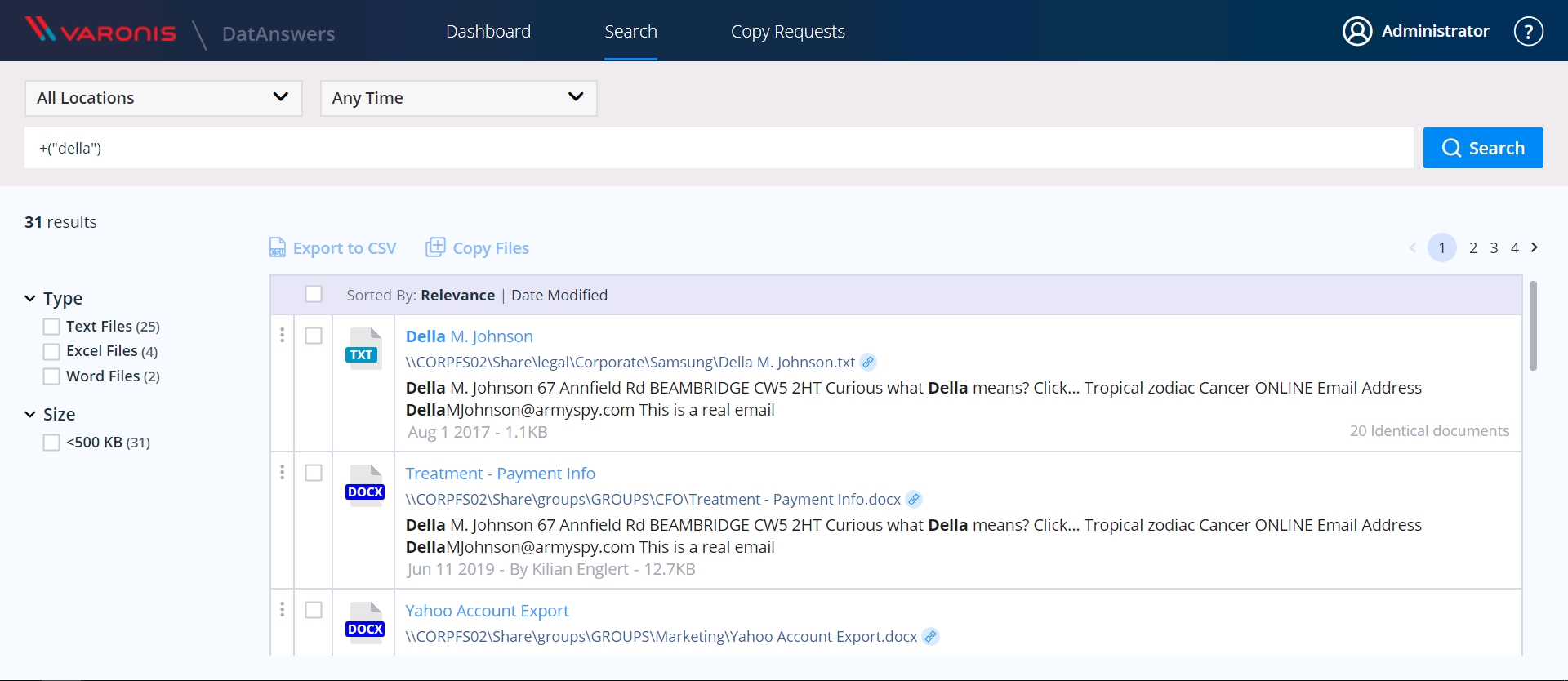Click the results list vertical scrollbar

coord(1533,326)
